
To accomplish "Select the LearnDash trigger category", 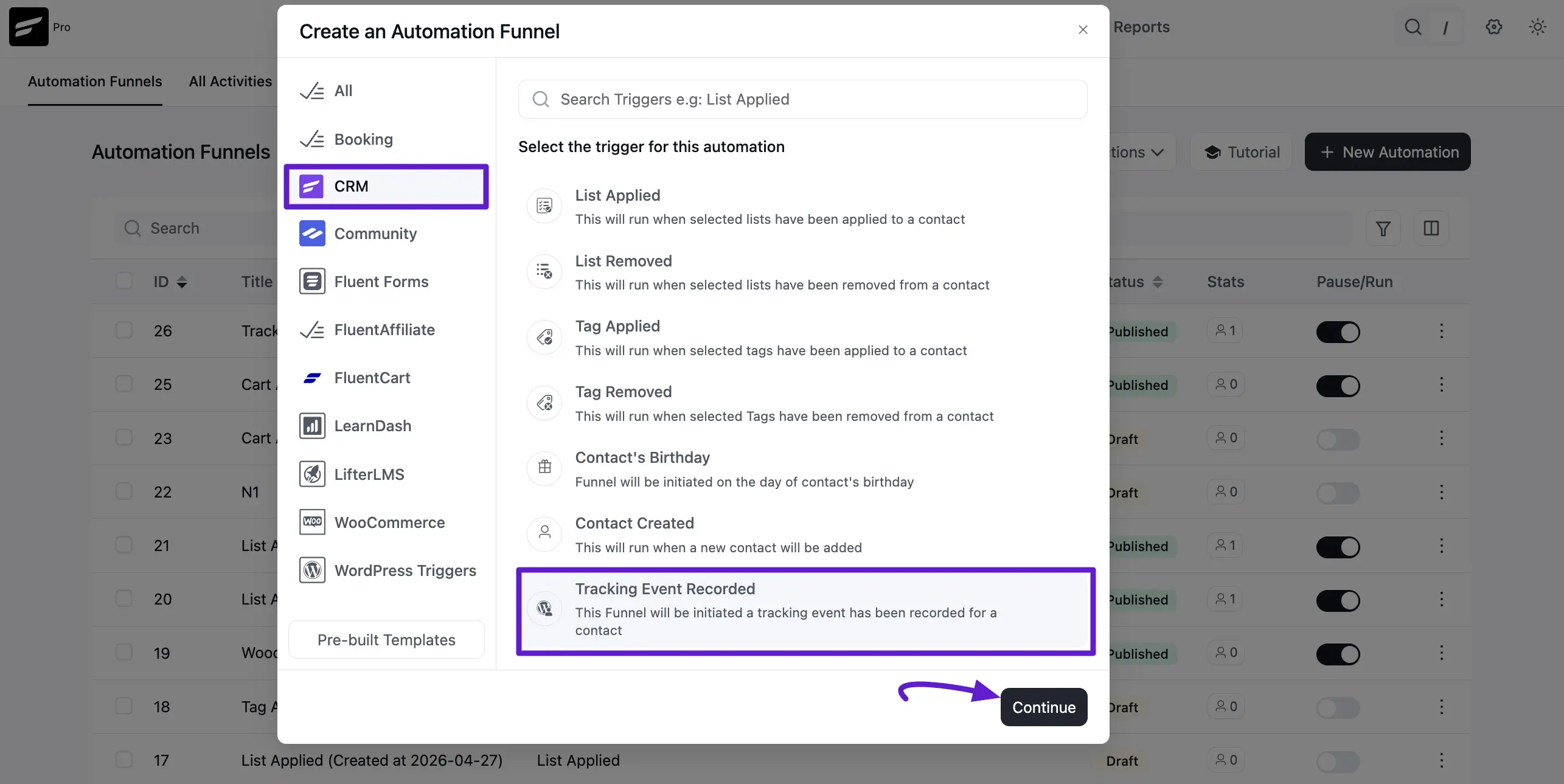I will click(386, 426).
